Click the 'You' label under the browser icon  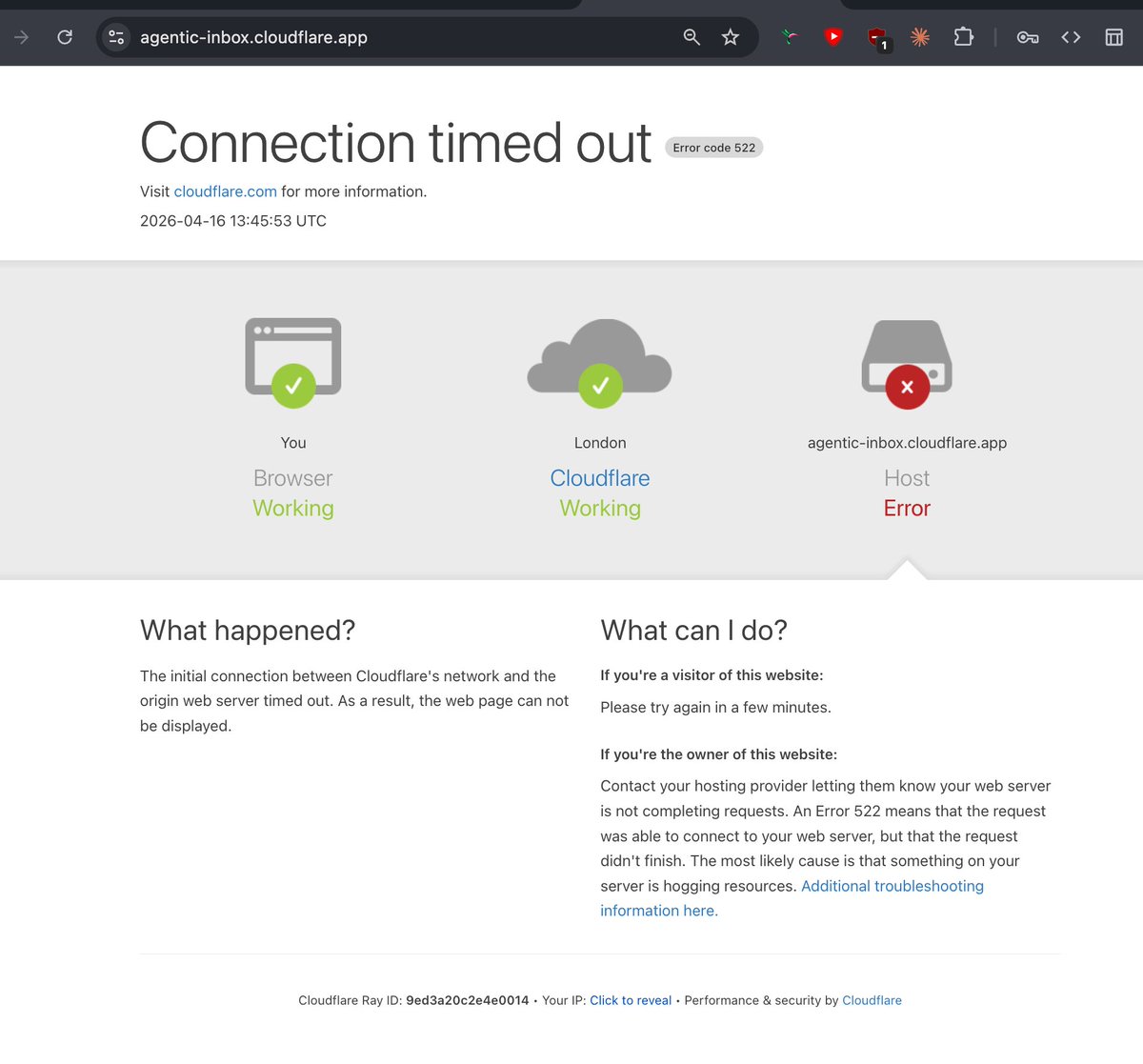[293, 443]
